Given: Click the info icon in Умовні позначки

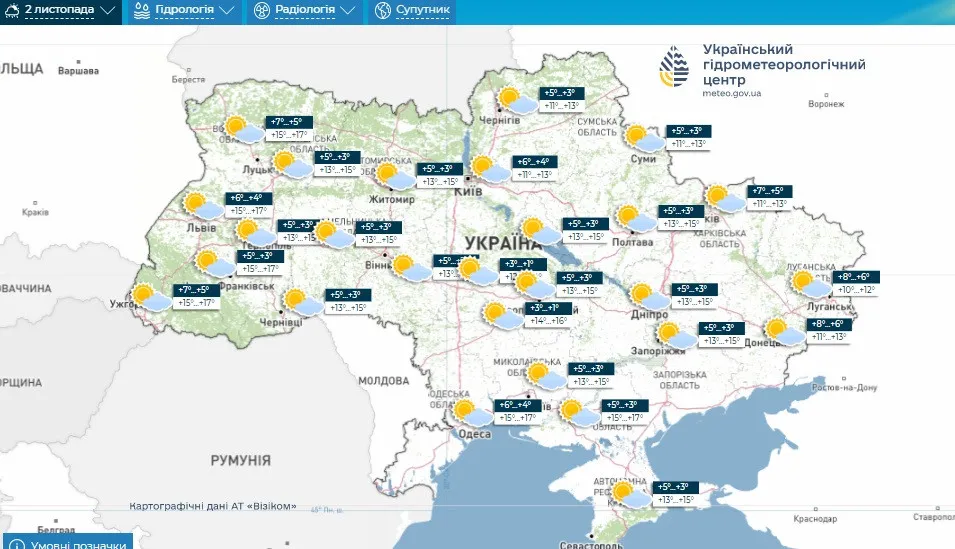Looking at the screenshot, I should click(x=16, y=544).
